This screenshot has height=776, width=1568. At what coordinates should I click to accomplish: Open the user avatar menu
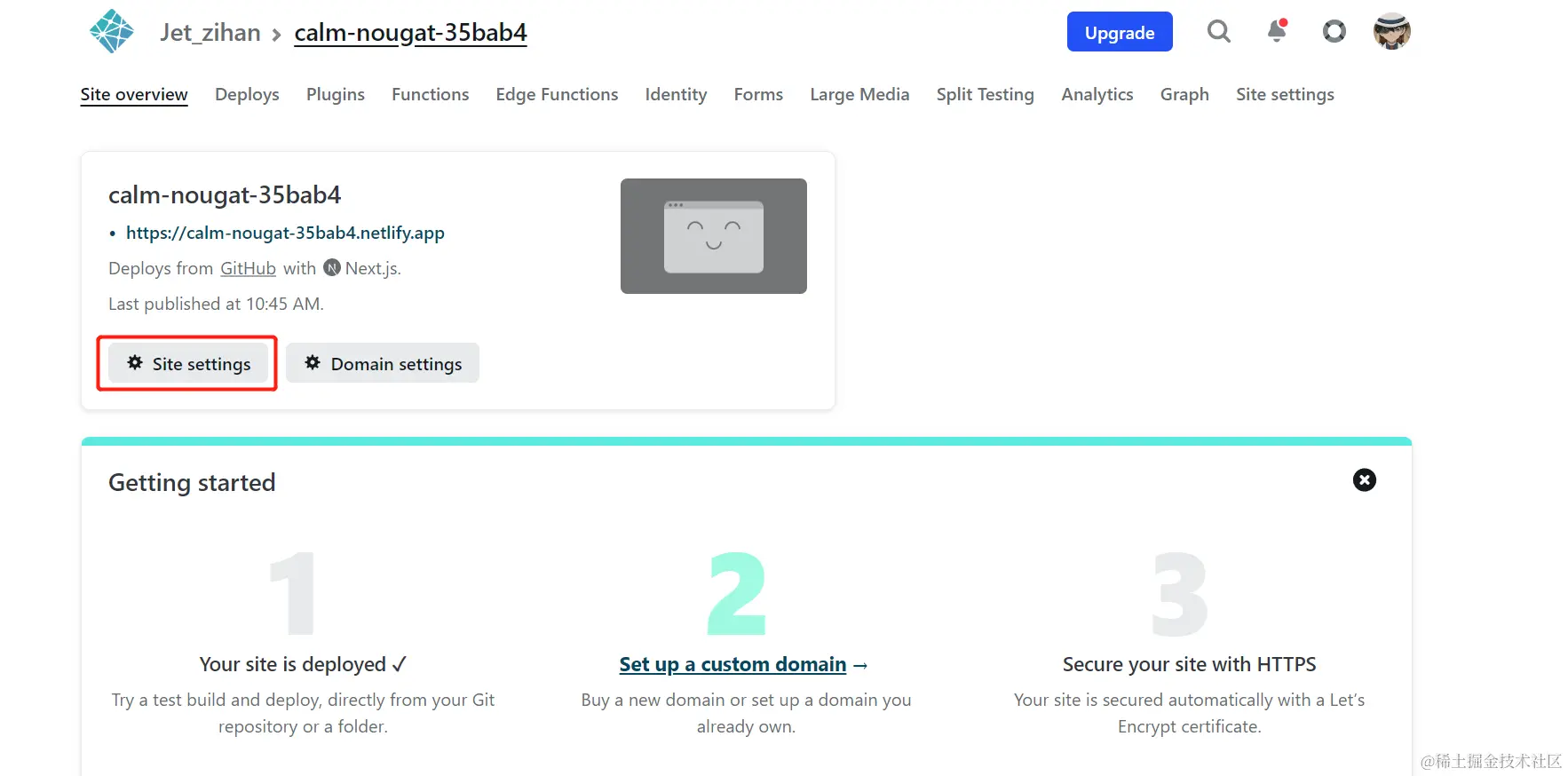(1391, 31)
